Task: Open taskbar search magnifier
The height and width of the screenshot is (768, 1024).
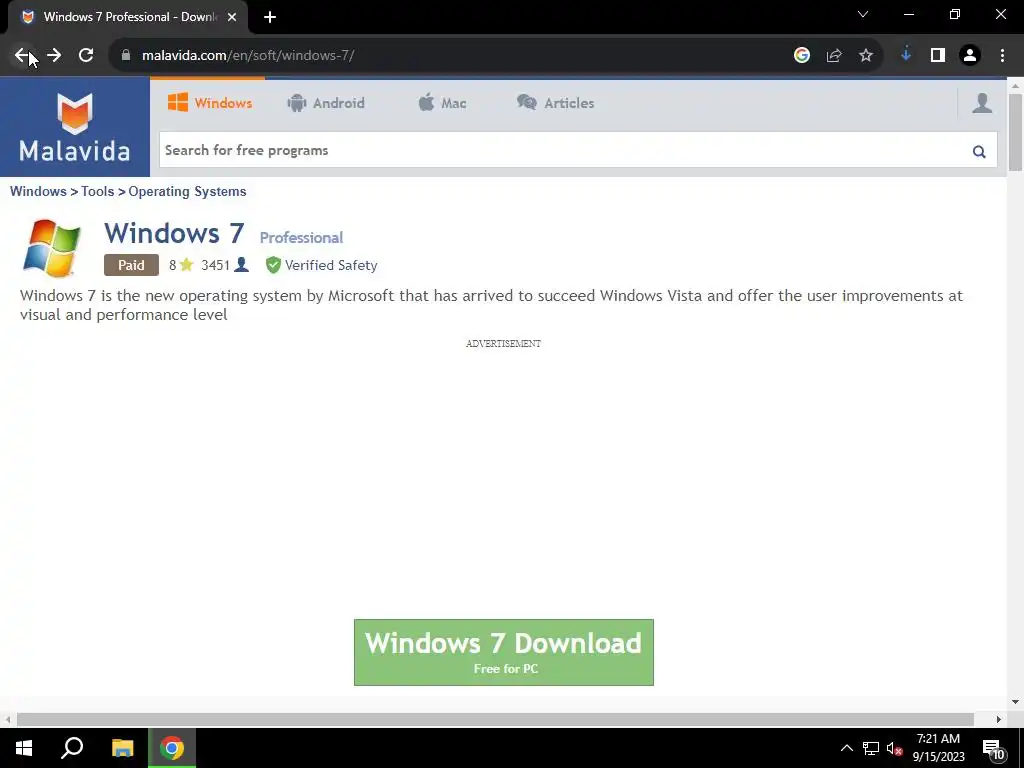Action: (72, 748)
